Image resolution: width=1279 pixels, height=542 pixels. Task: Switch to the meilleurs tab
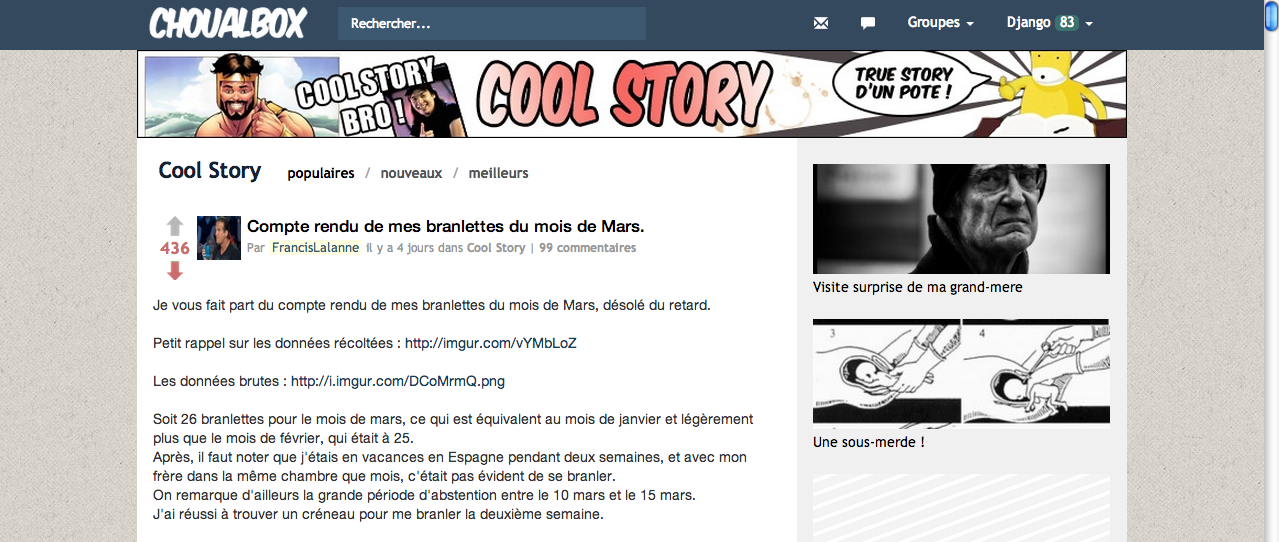[498, 173]
